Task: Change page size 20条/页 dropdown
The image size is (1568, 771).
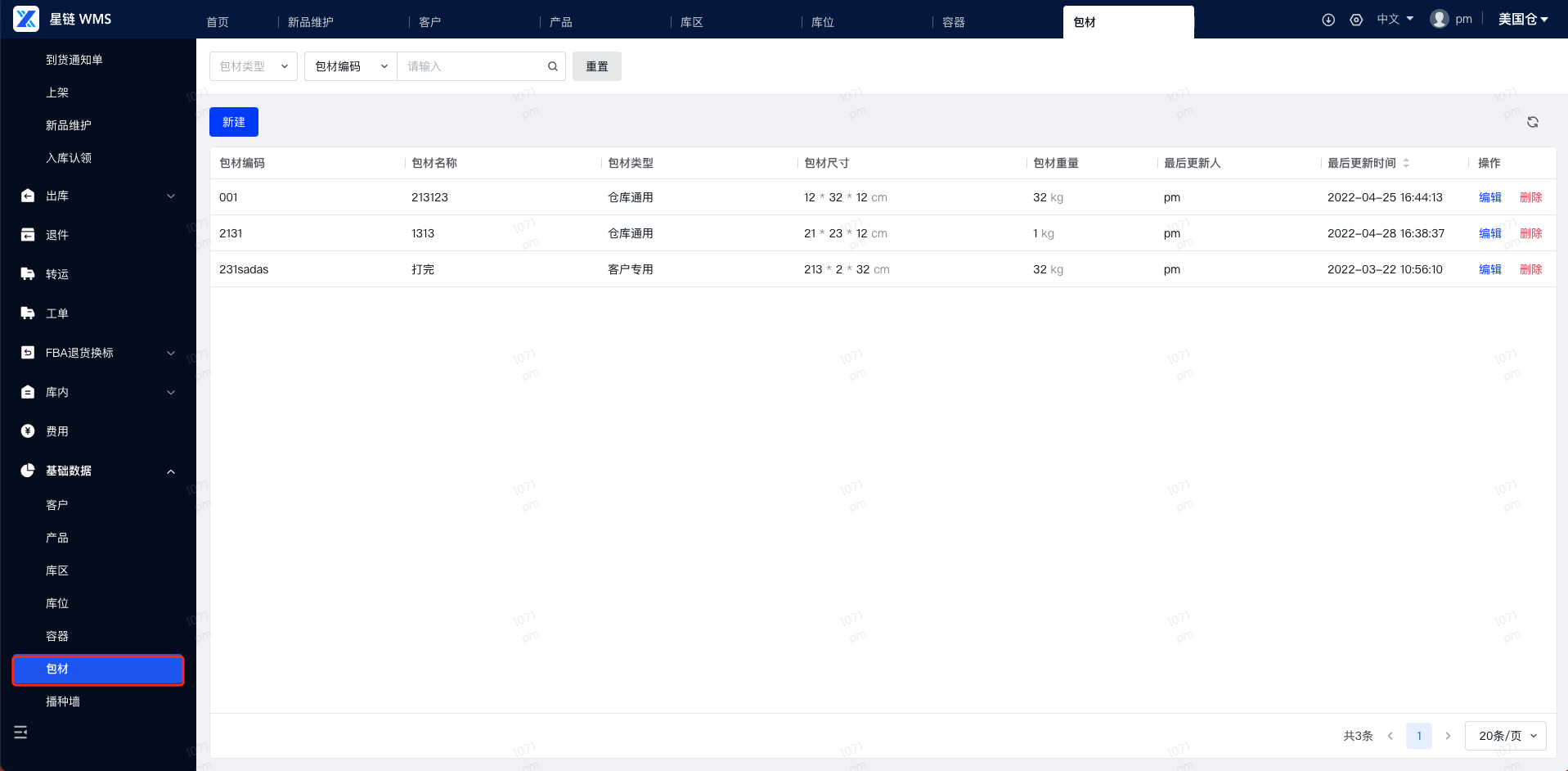Action: point(1506,736)
